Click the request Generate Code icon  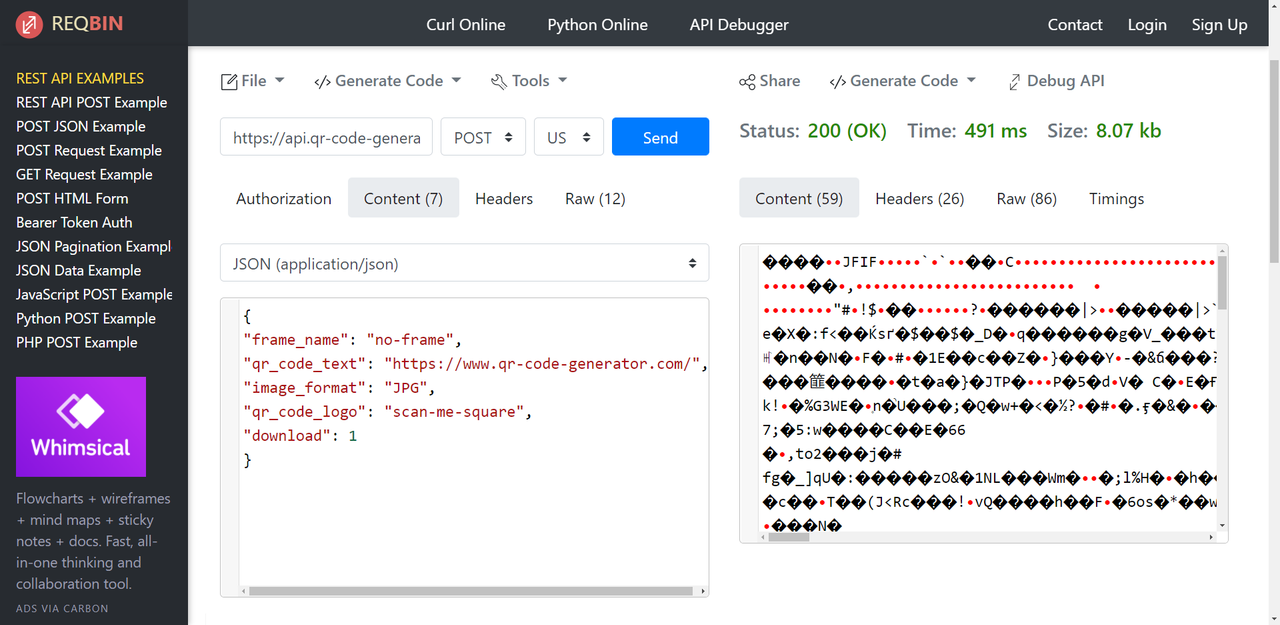coord(322,82)
